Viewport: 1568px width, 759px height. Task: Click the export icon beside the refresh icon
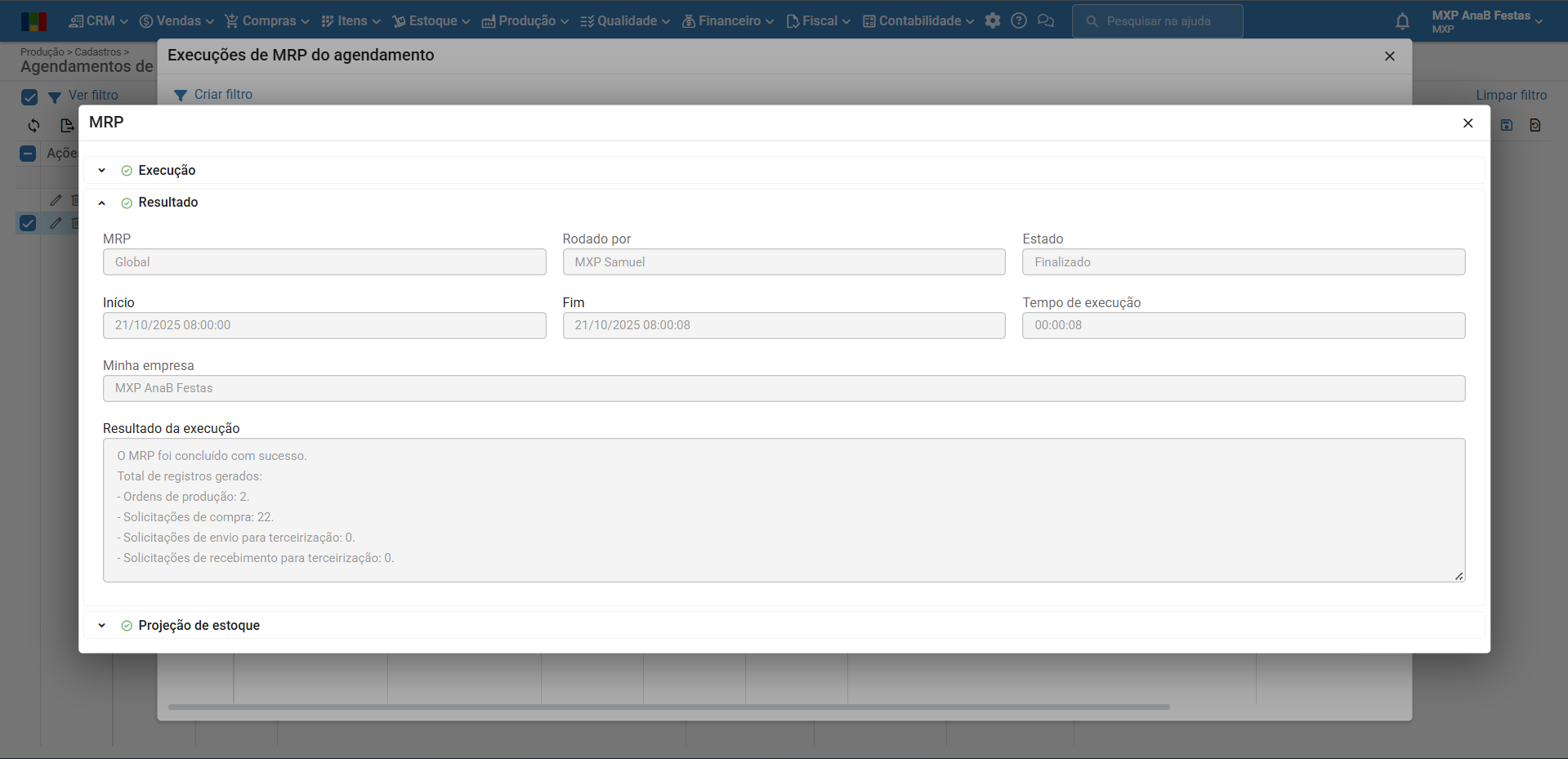pos(67,125)
